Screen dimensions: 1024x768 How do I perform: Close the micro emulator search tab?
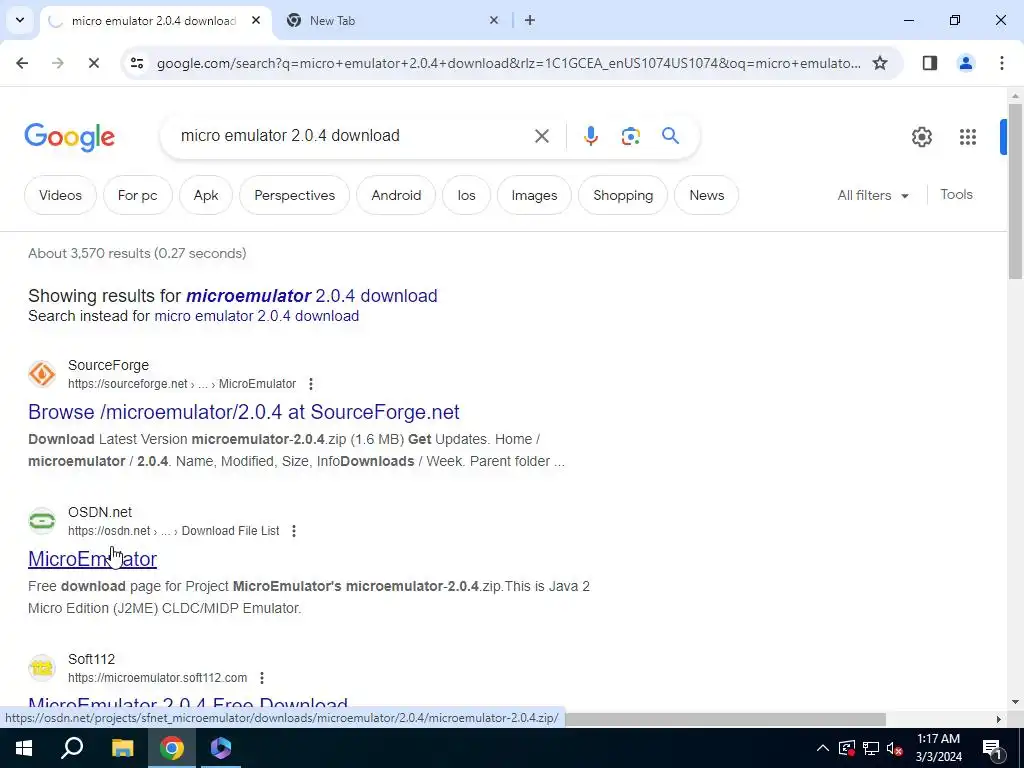(x=256, y=20)
